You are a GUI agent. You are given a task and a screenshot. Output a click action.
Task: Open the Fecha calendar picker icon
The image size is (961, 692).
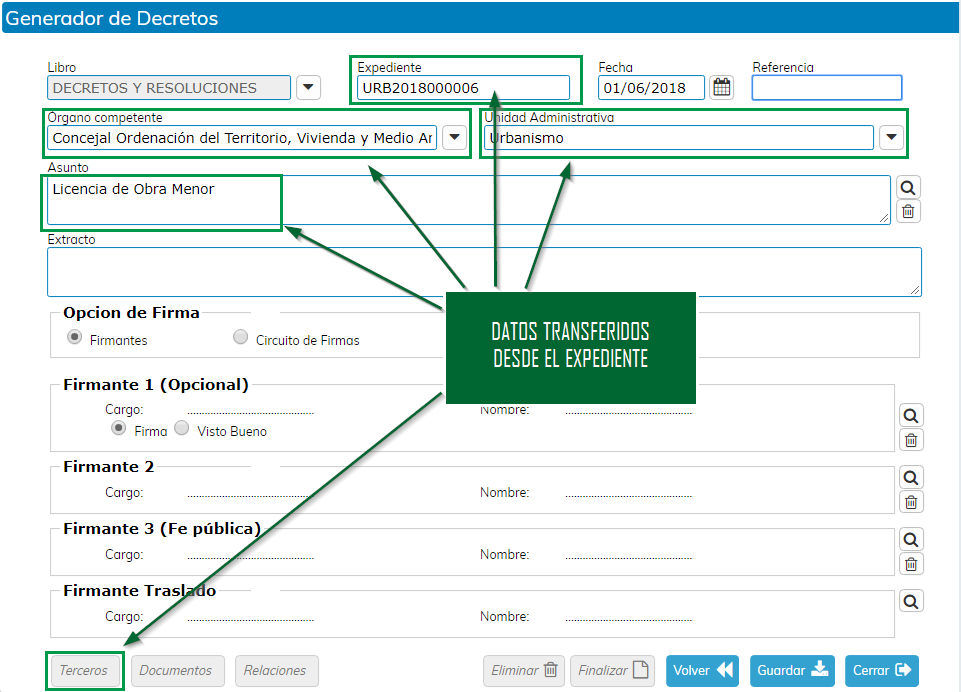tap(721, 88)
